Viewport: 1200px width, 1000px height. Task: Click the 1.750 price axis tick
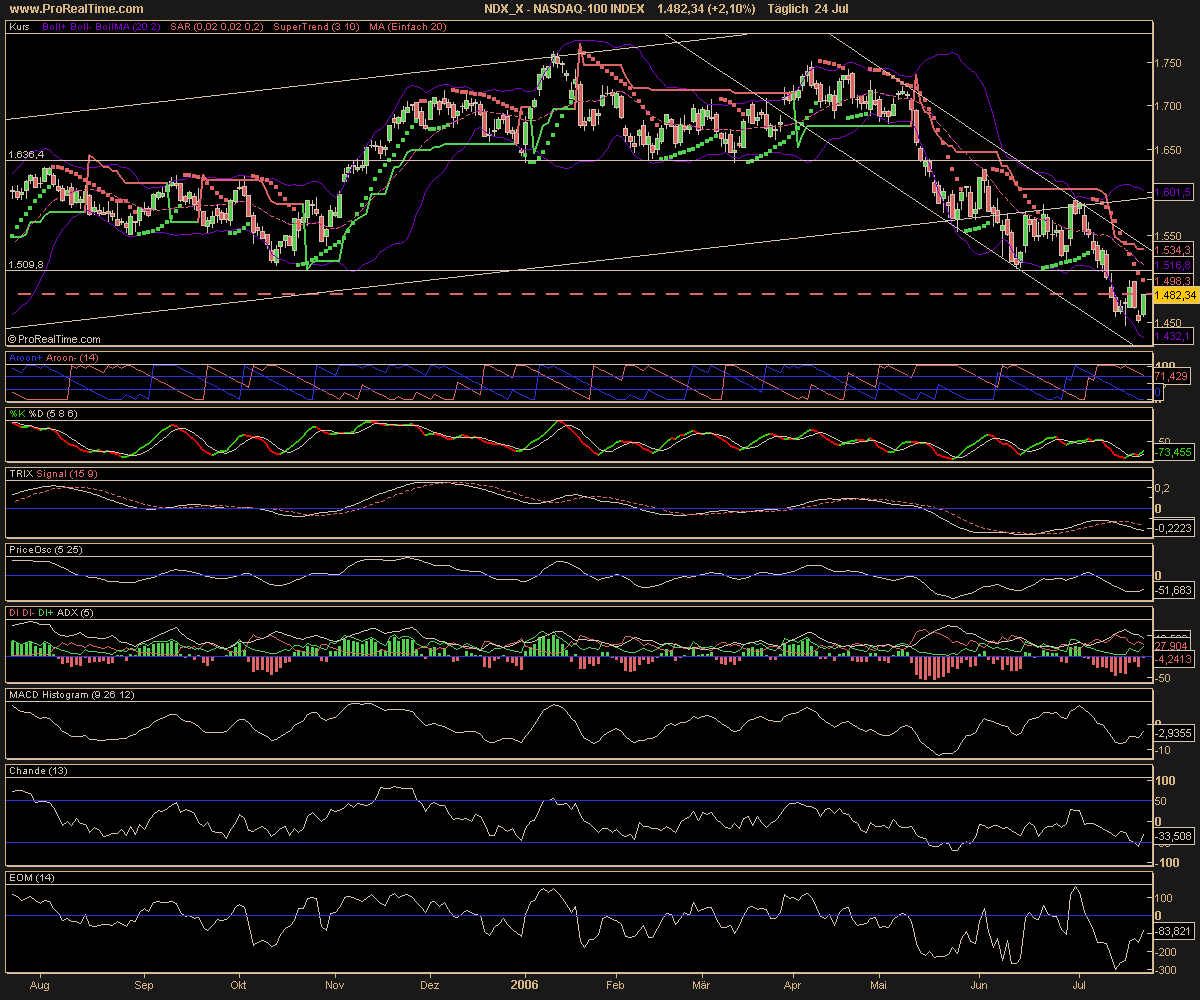pyautogui.click(x=1168, y=63)
